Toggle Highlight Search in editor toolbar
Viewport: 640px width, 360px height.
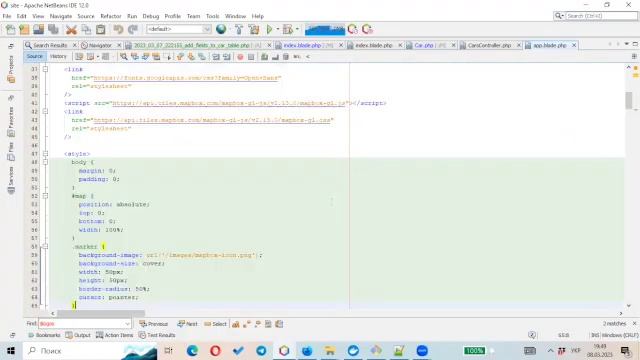pos(156,57)
